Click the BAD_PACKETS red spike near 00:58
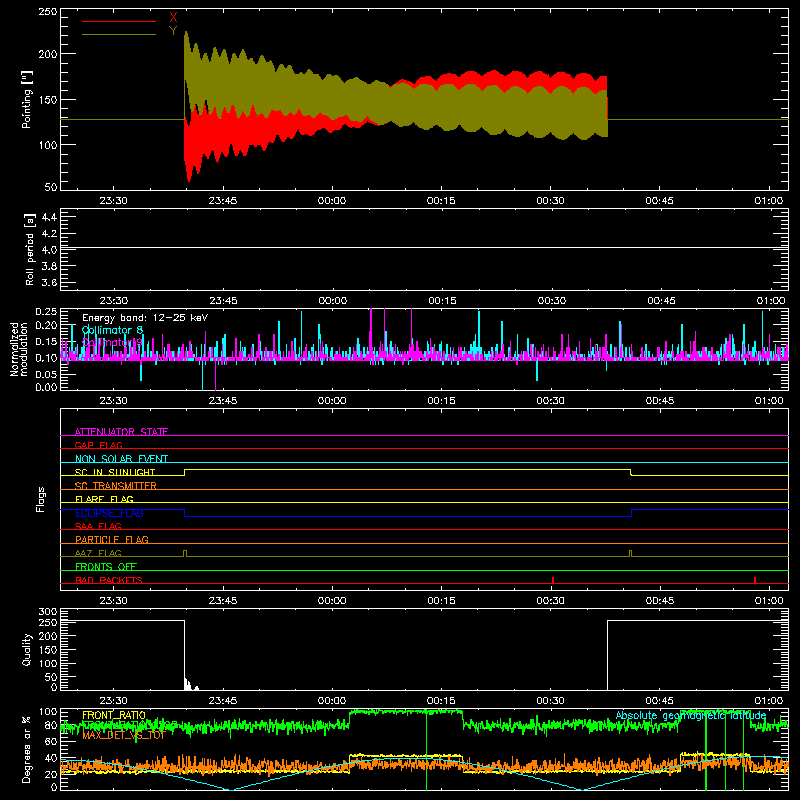Viewport: 800px width, 800px height. point(755,580)
